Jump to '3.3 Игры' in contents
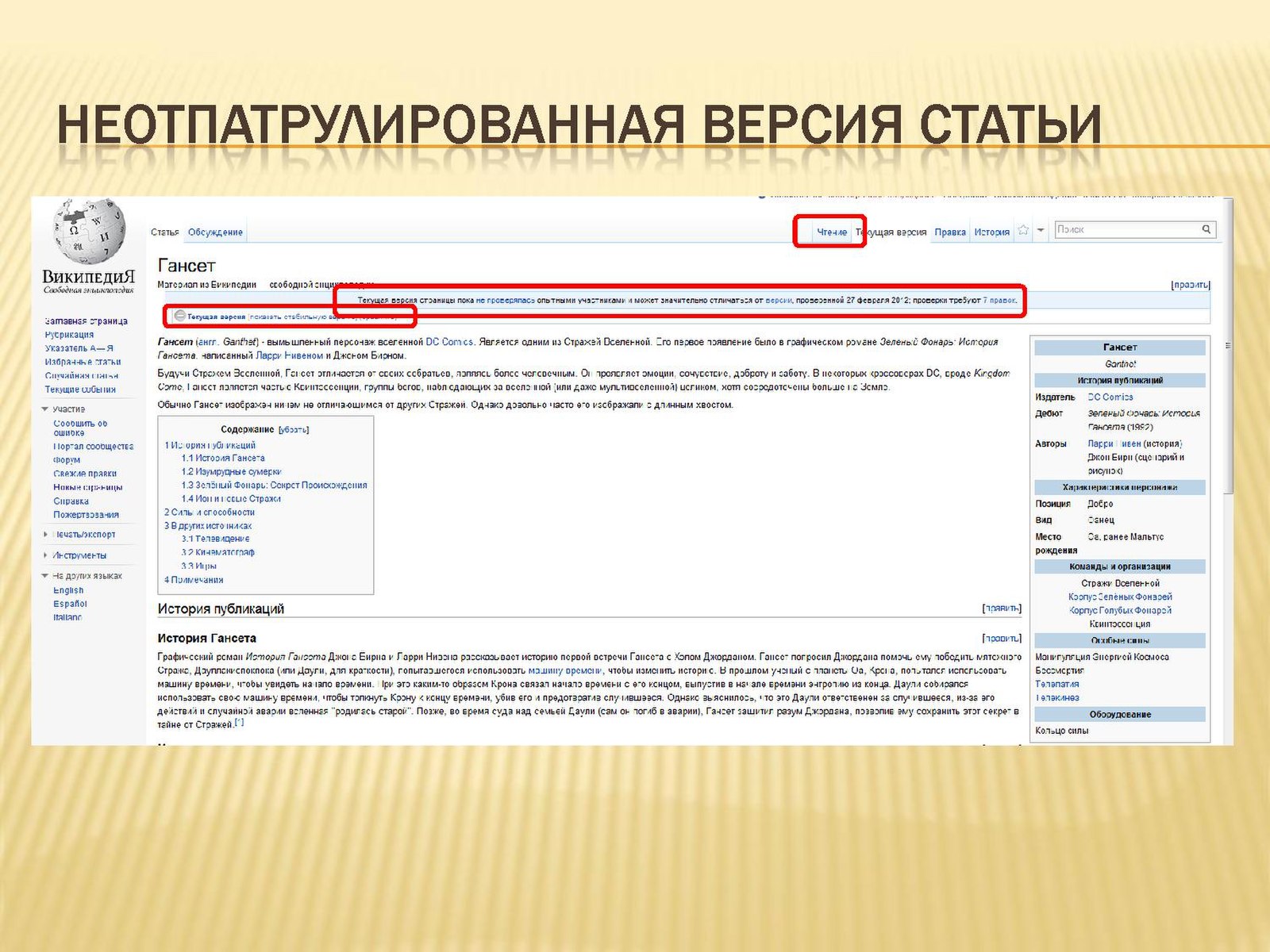This screenshot has width=1270, height=952. click(198, 566)
